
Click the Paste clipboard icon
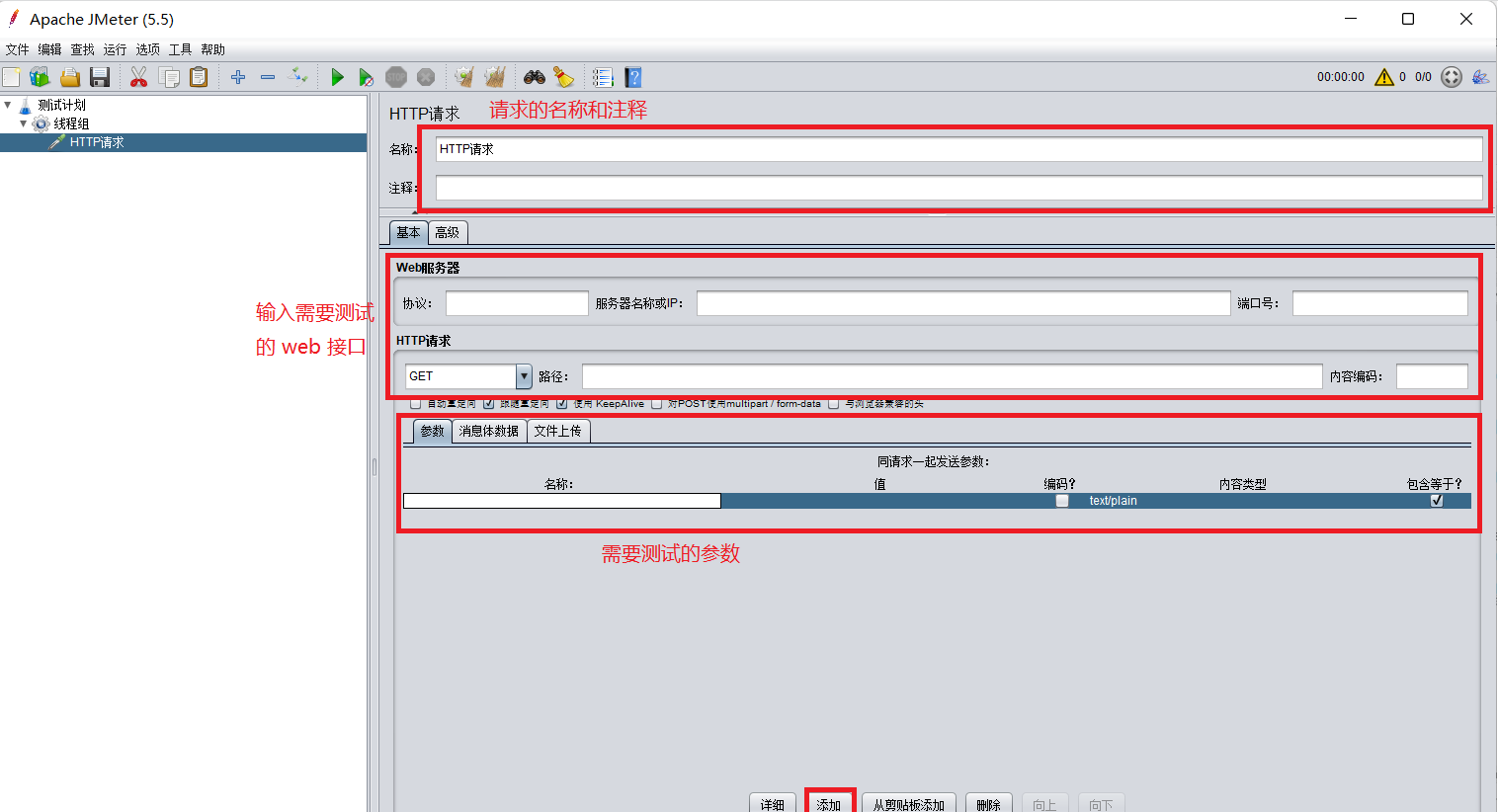(x=199, y=77)
